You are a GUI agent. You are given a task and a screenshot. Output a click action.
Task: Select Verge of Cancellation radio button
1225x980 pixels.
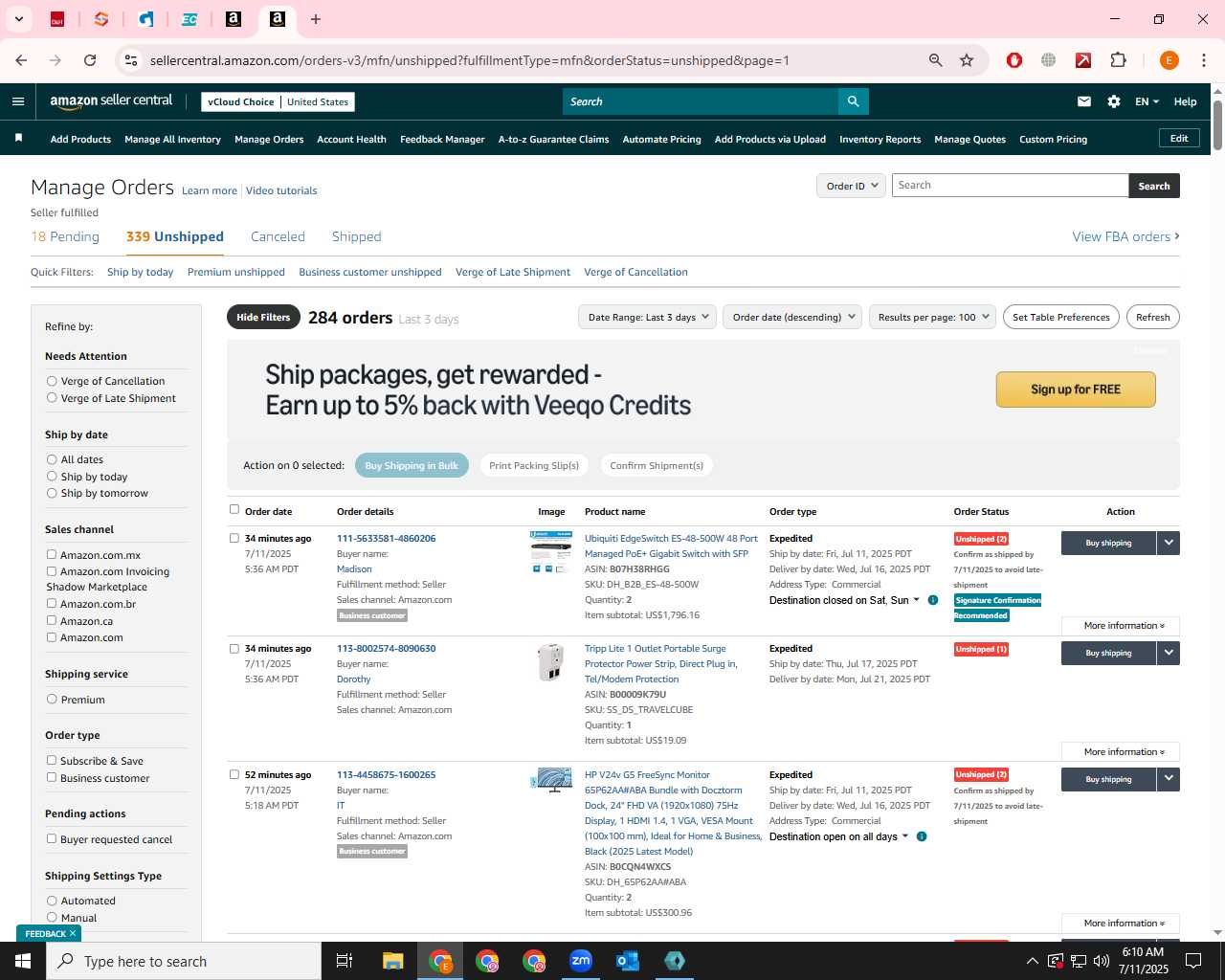point(52,381)
